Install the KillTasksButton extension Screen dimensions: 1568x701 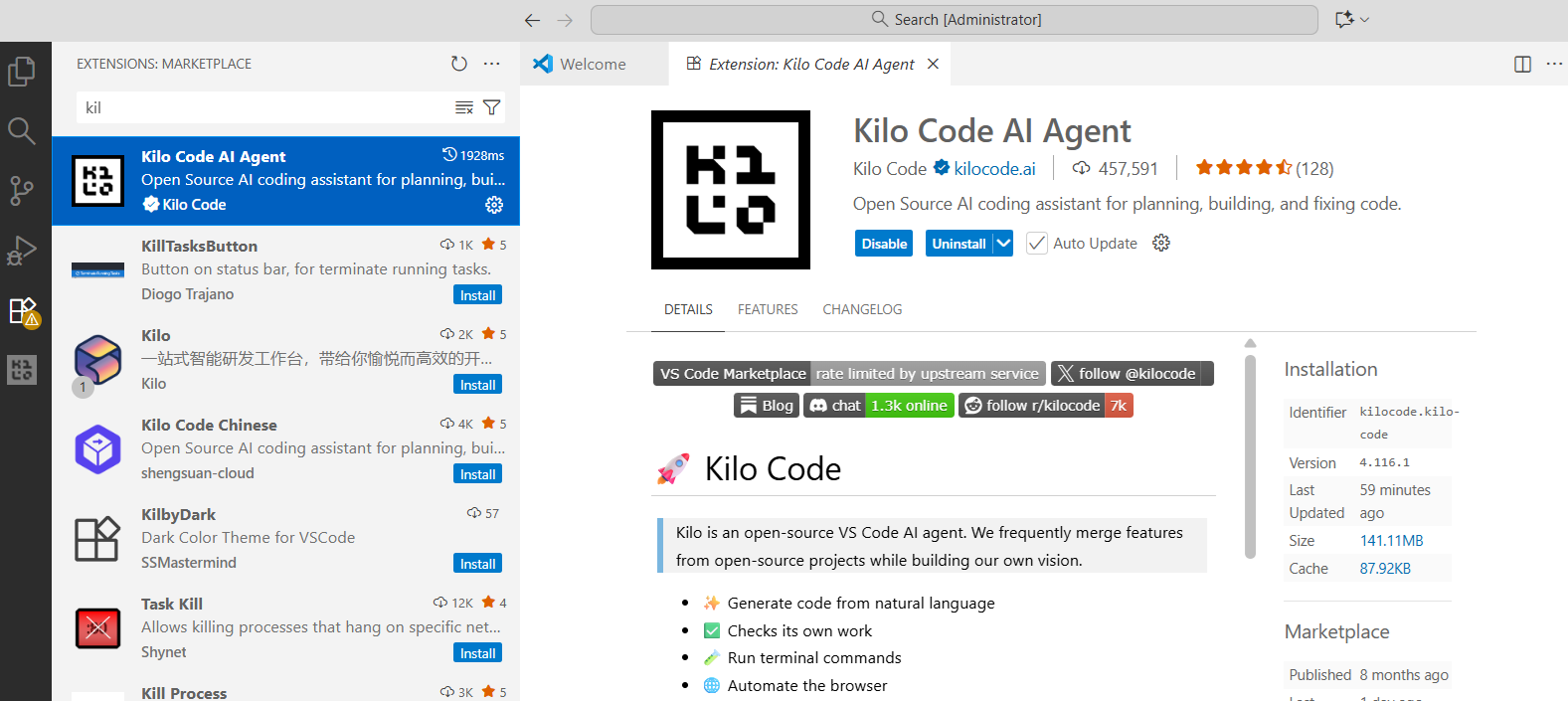coord(477,295)
